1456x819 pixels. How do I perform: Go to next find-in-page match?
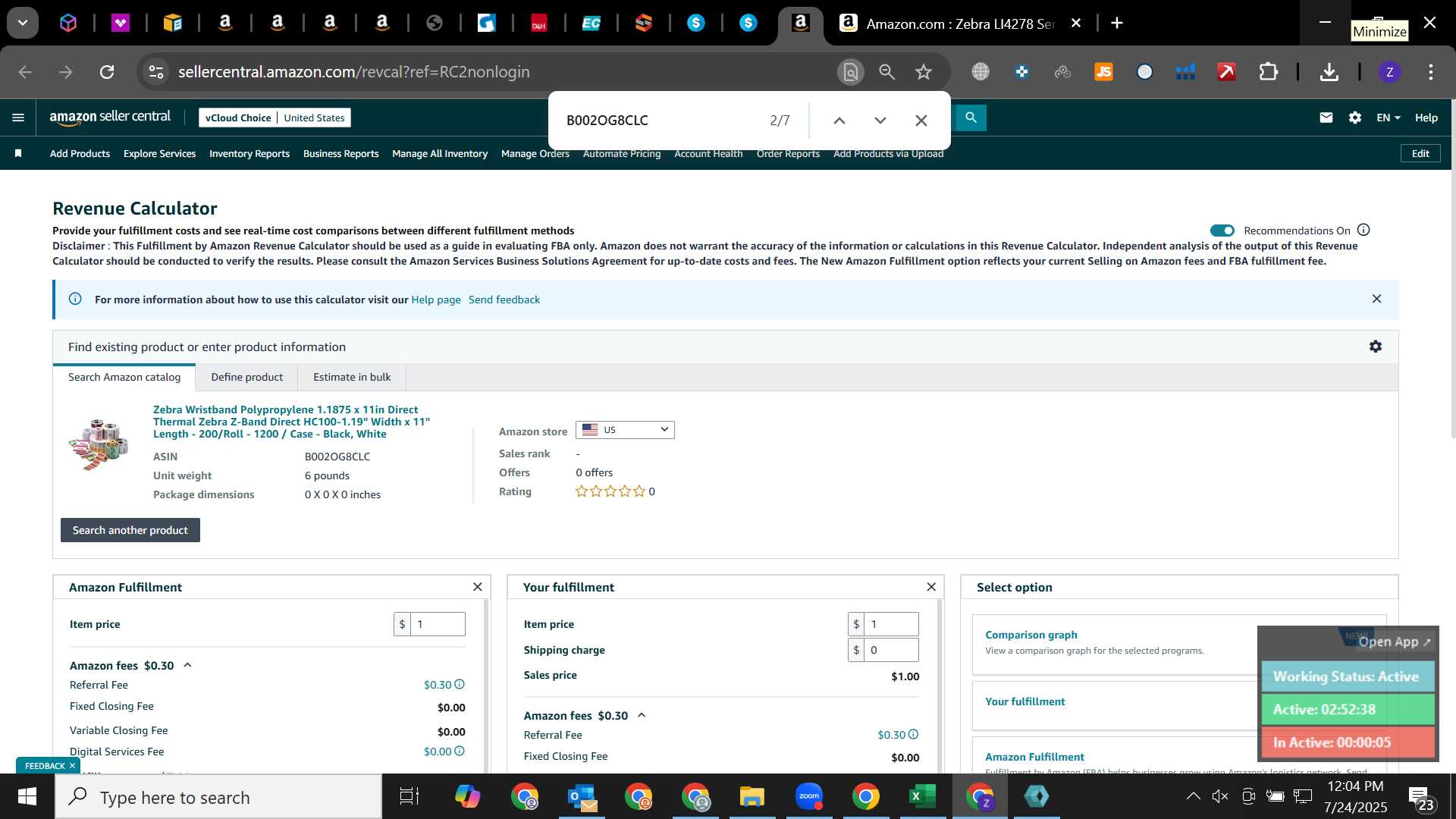880,121
